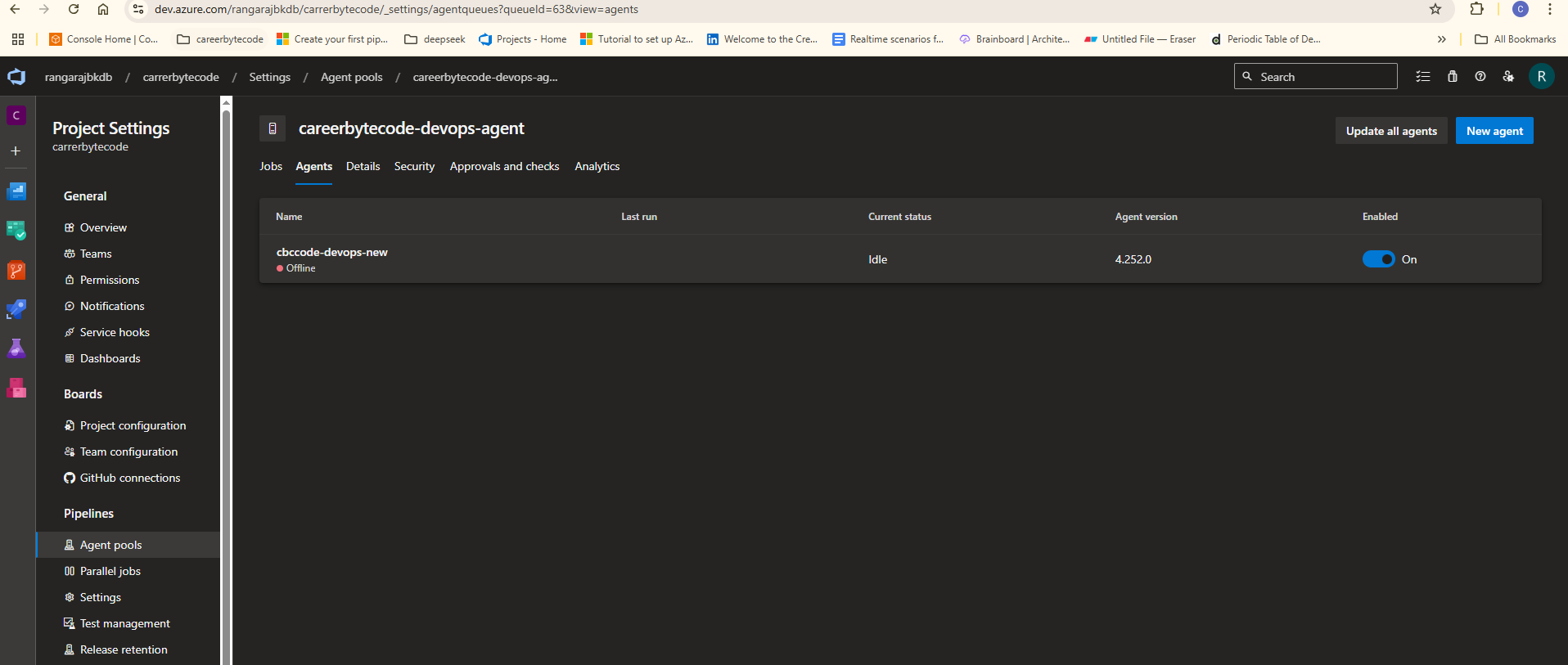The height and width of the screenshot is (665, 1568).
Task: Reload the browser page
Action: (74, 10)
